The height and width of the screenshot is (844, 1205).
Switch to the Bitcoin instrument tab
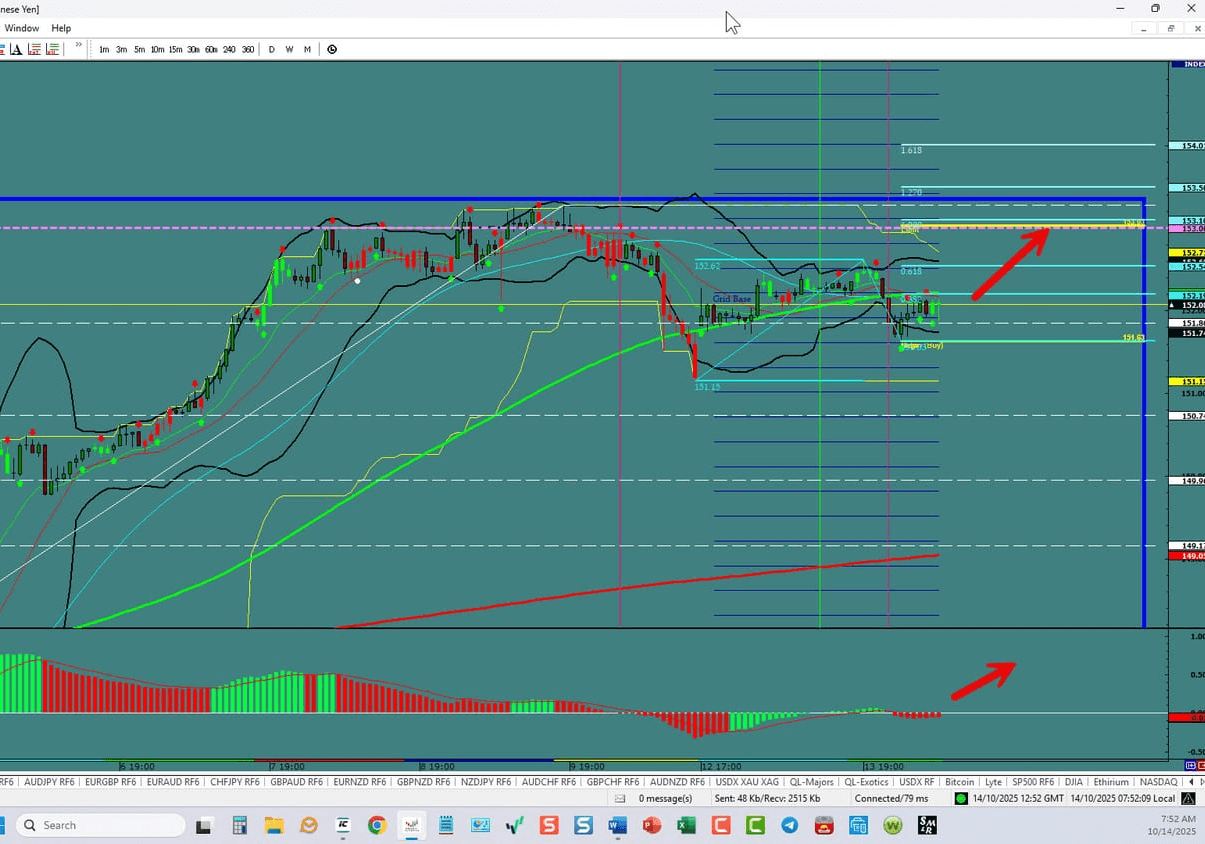(x=959, y=781)
